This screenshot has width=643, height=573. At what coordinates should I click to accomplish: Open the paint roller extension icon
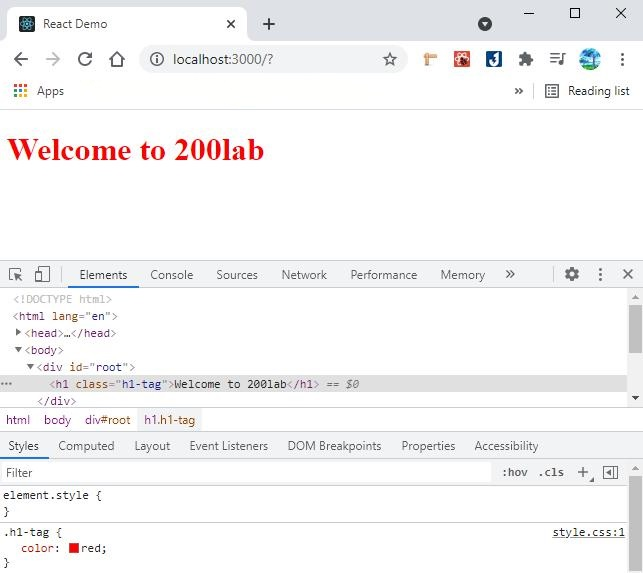tap(430, 59)
